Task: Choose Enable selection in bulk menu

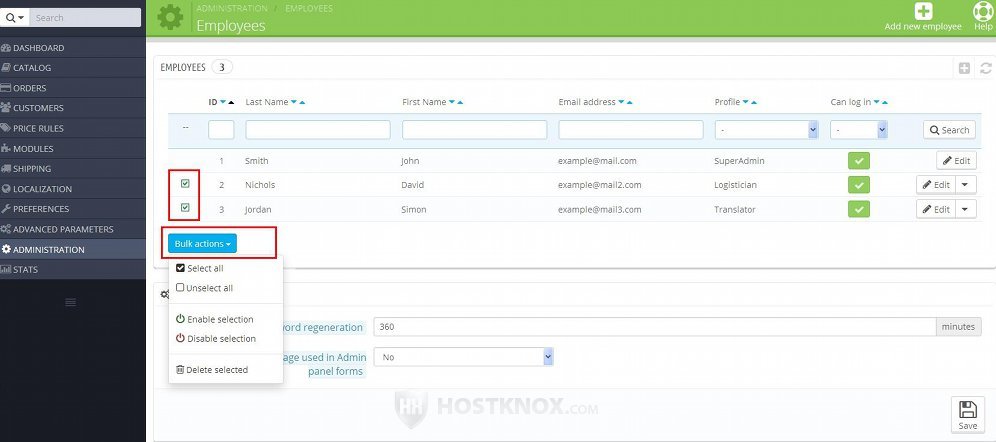Action: [215, 319]
